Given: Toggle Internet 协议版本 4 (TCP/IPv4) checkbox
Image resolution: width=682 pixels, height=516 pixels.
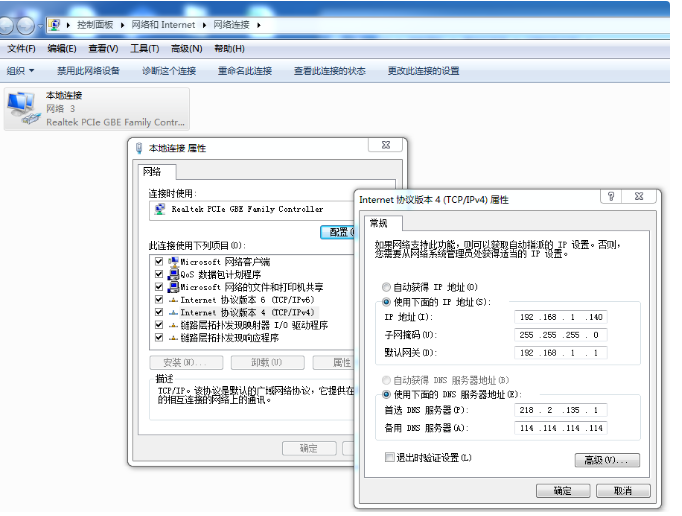Looking at the screenshot, I should 158,312.
